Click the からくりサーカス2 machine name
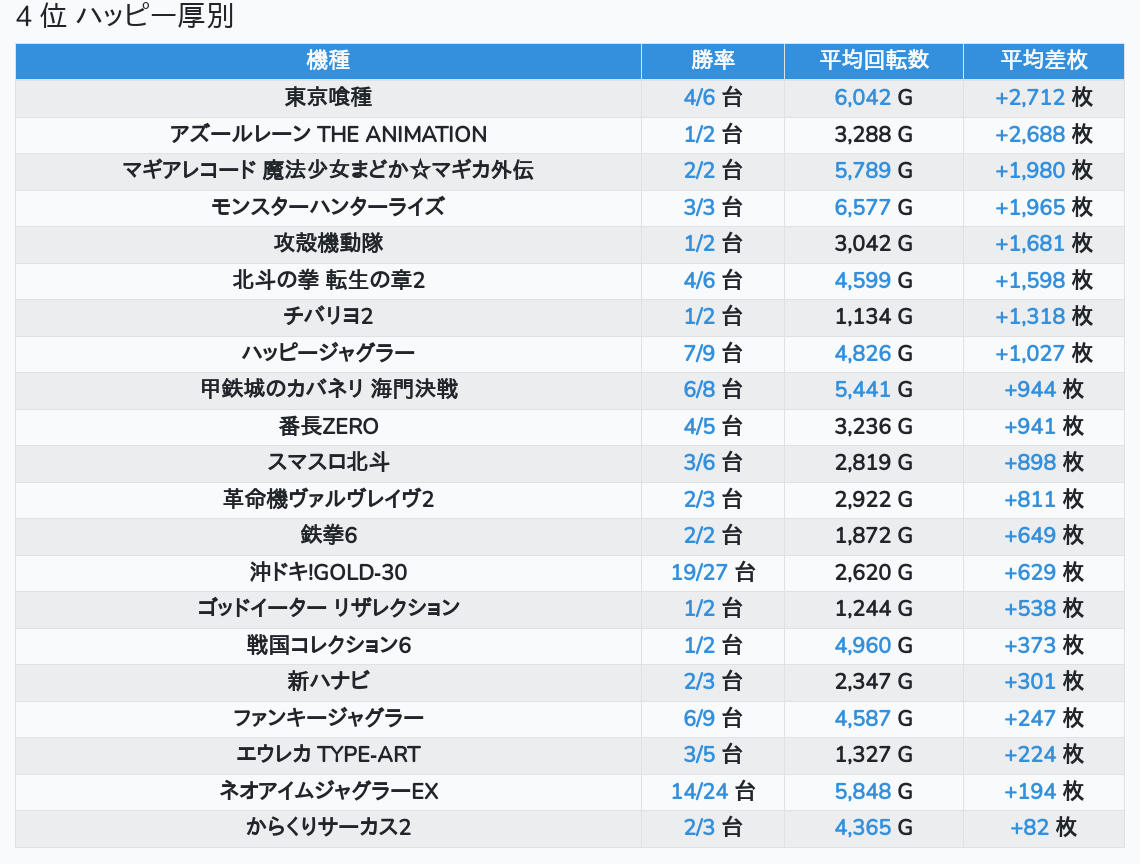 point(328,827)
